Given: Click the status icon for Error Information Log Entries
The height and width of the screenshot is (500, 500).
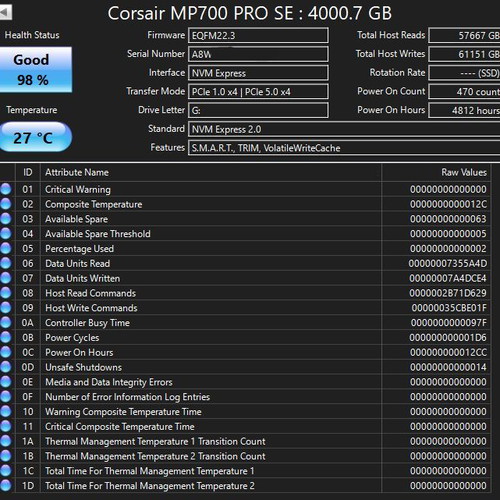Looking at the screenshot, I should tap(5, 397).
